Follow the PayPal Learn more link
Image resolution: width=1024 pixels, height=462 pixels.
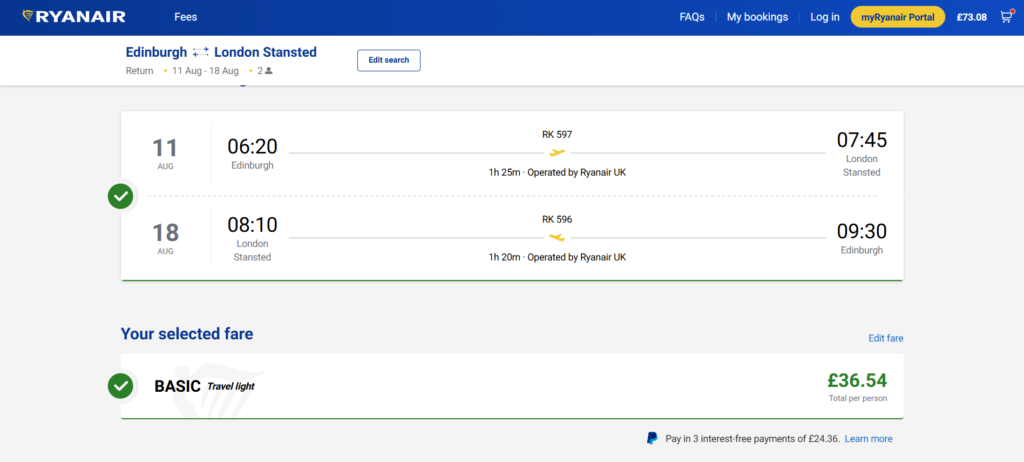(869, 438)
